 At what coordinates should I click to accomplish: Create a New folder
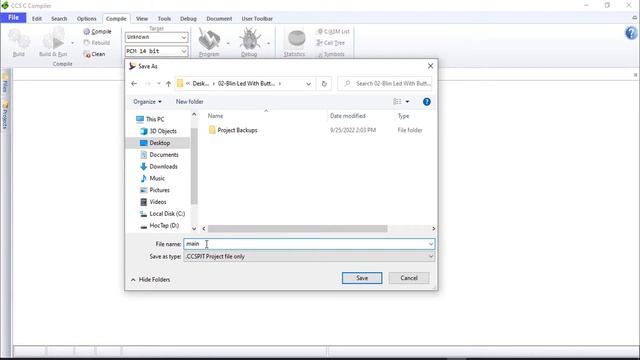[189, 102]
